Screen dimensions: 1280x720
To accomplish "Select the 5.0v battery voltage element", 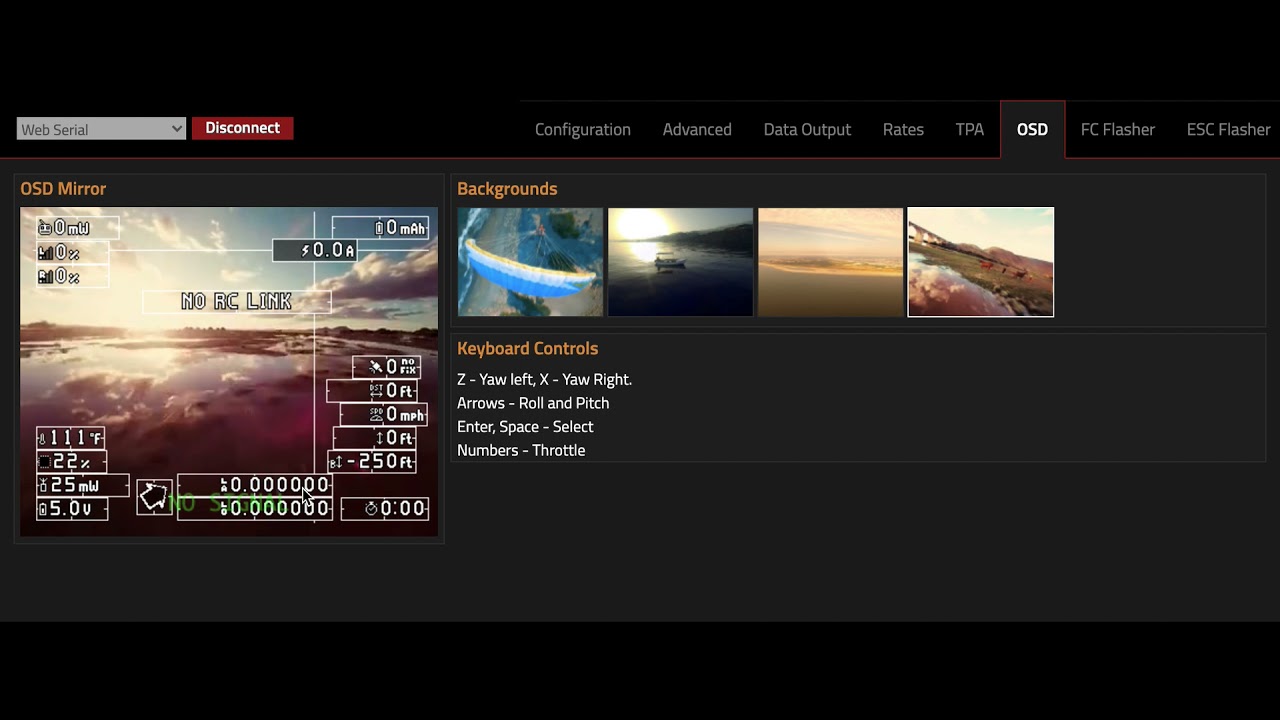I will [72, 509].
